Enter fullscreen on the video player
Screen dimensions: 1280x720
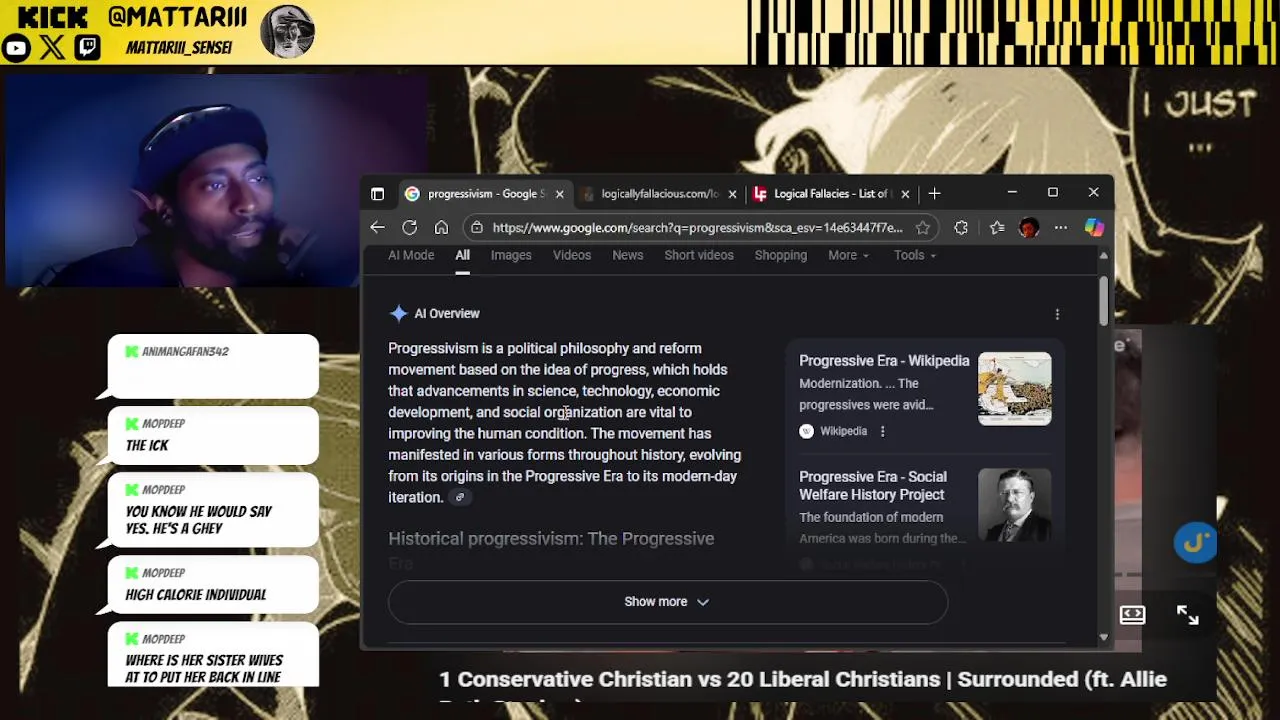pos(1187,615)
